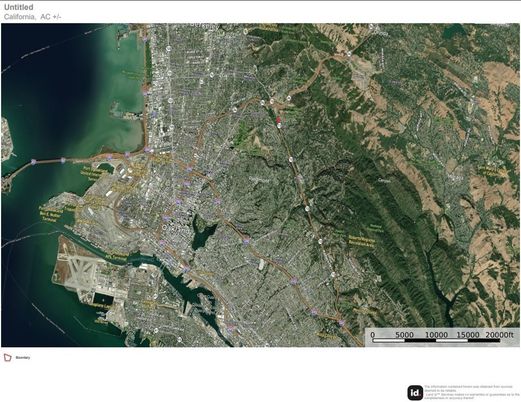This screenshot has width=521, height=402.
Task: Click the 10000 label on the scale bar
Action: (x=436, y=335)
